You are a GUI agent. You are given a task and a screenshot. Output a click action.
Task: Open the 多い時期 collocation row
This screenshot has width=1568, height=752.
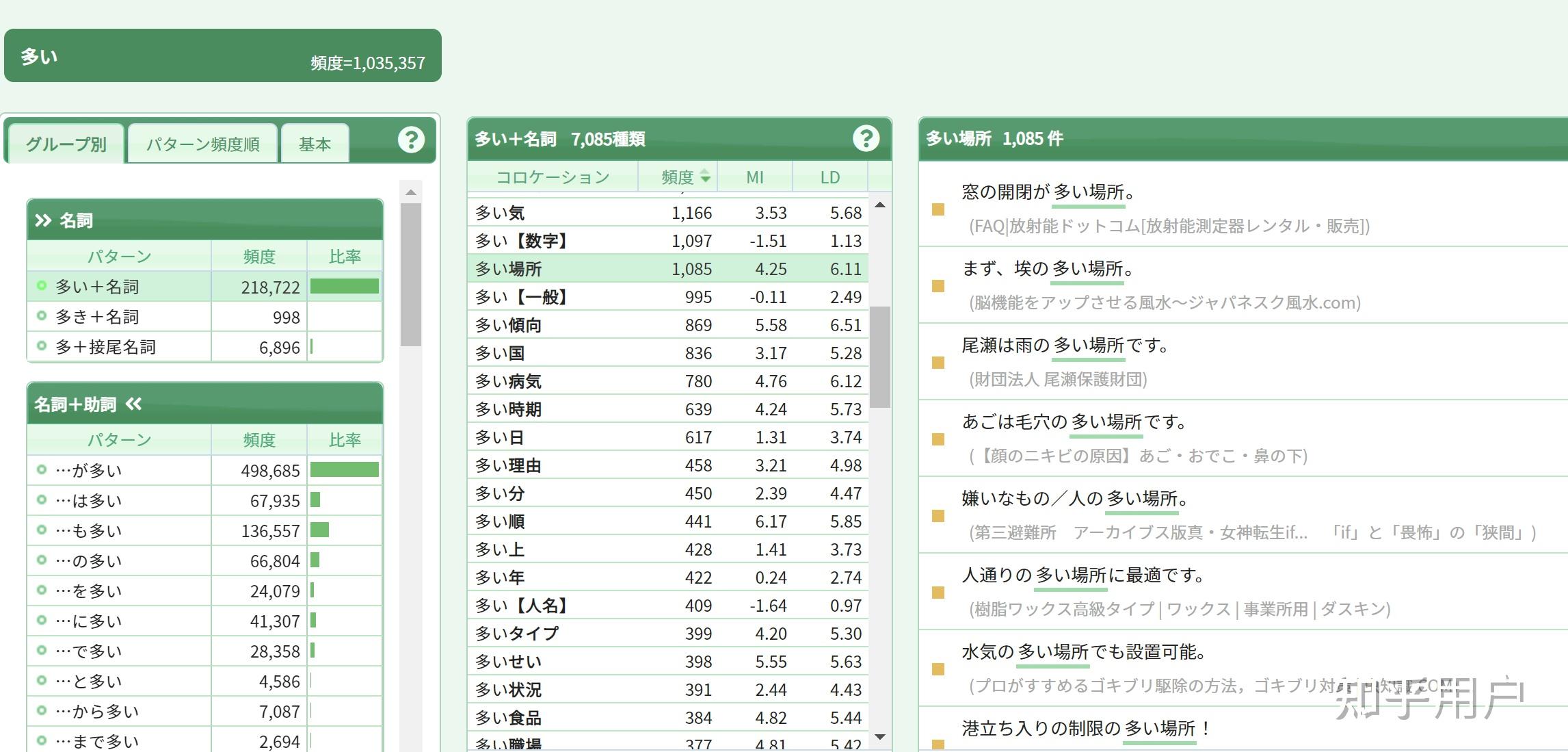tap(668, 409)
